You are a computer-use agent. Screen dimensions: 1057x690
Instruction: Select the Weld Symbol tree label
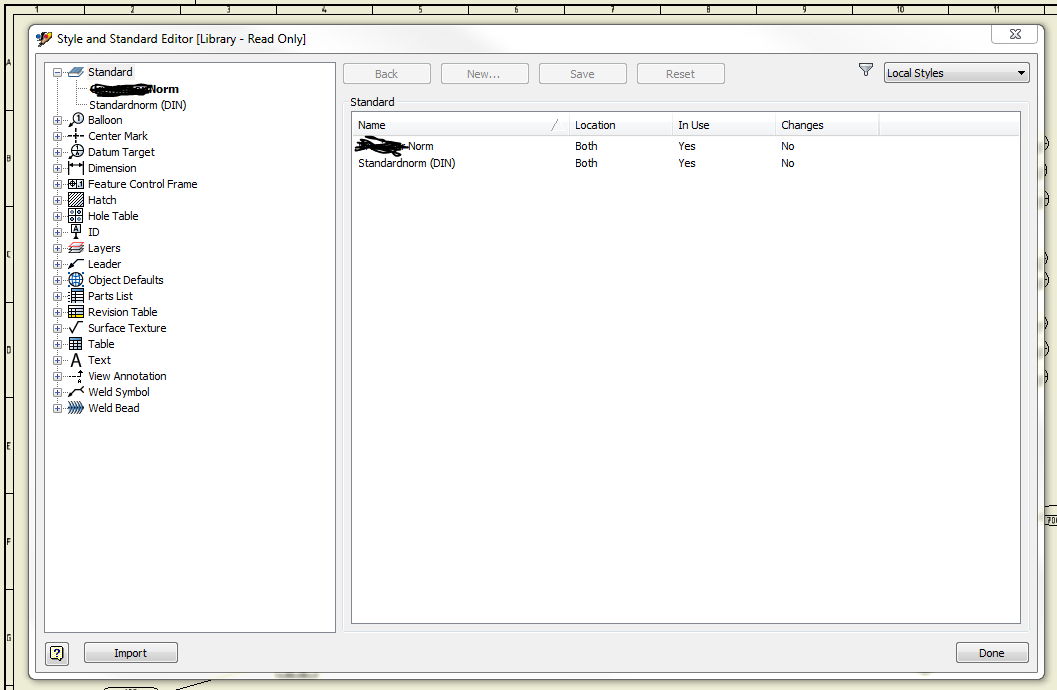119,392
